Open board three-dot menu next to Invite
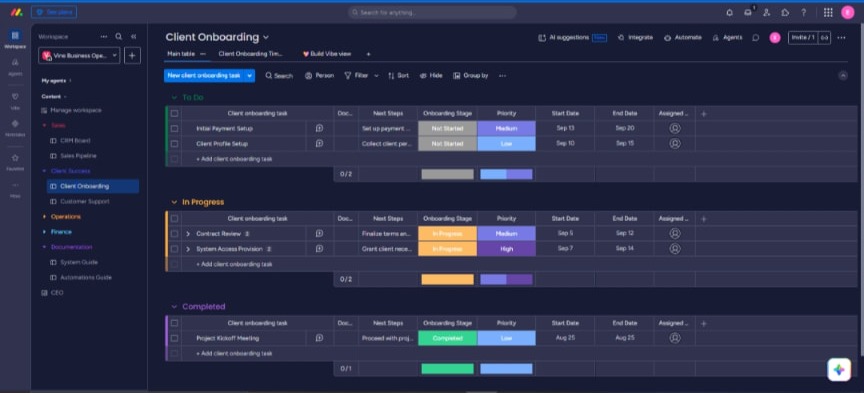Viewport: 864px width, 393px height. (x=841, y=37)
